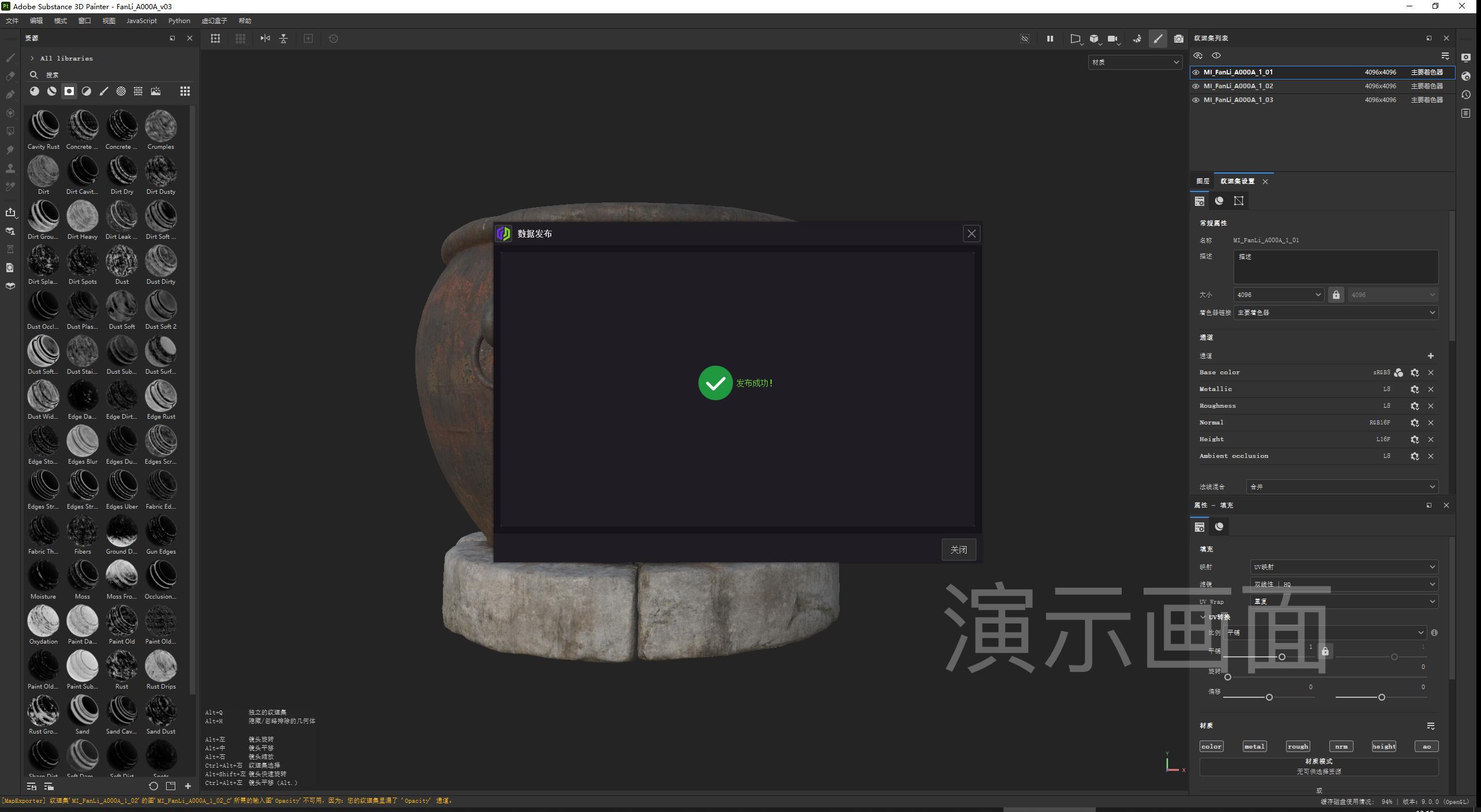Filter assets by smart masks icon
Screen dimensions: 1481x812
[69, 91]
